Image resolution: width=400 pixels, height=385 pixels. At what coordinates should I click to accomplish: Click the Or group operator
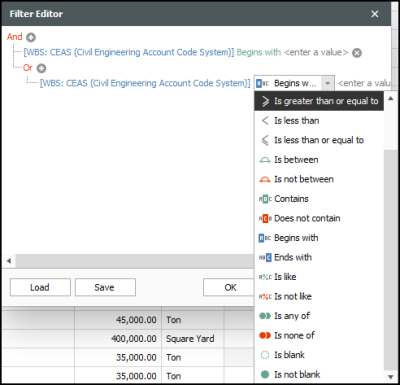pos(28,68)
